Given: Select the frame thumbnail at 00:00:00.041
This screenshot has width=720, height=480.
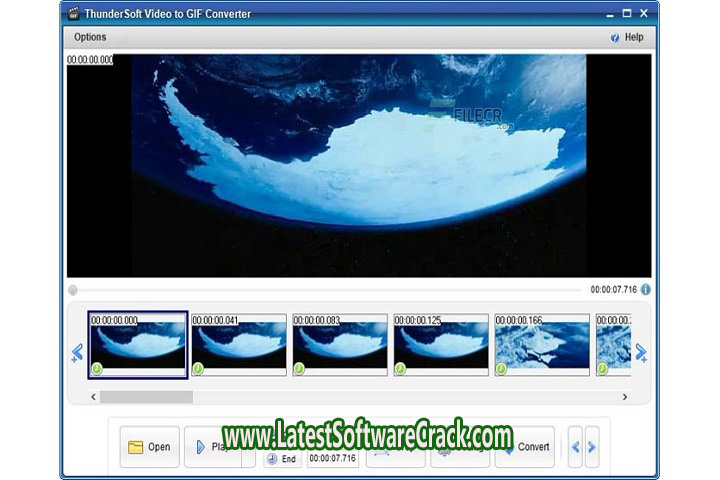Looking at the screenshot, I should click(x=239, y=345).
